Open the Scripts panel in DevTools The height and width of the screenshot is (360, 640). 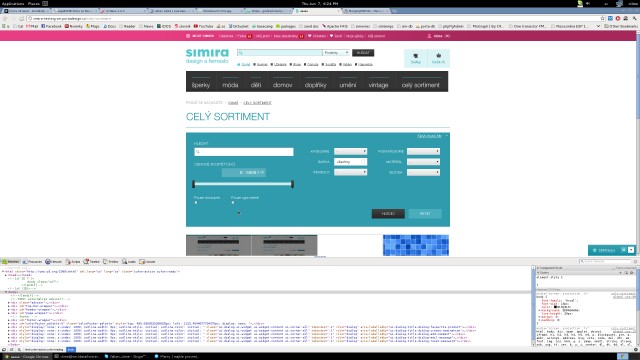73,262
